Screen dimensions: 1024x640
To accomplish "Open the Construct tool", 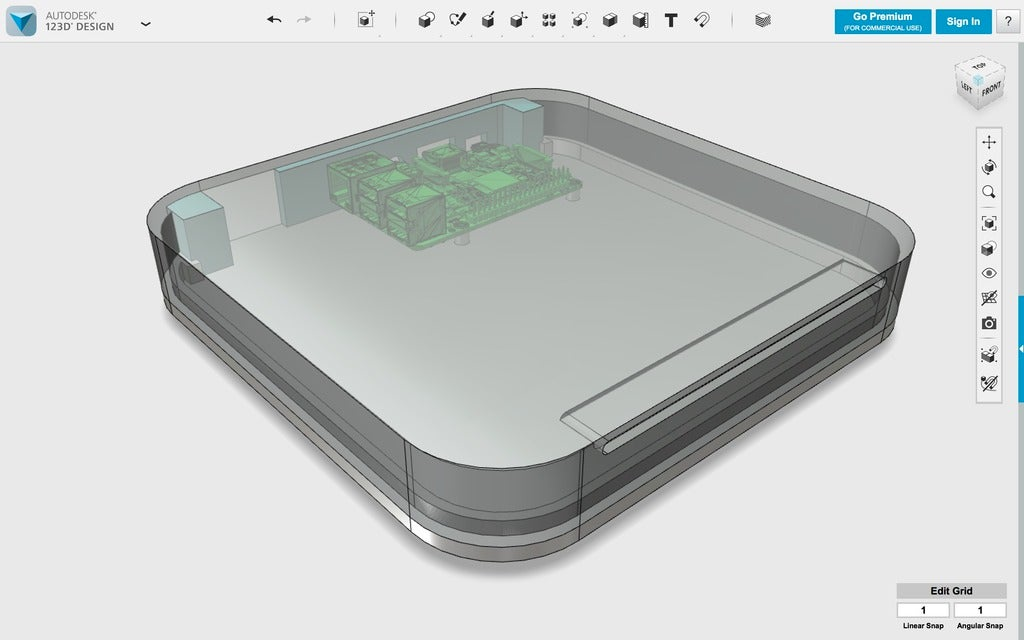I will [x=488, y=20].
